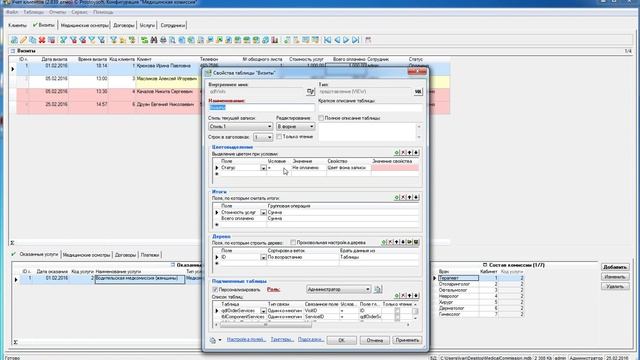Click the pencil edit record toolbar icon
The width and height of the screenshot is (640, 360).
[x=23, y=40]
